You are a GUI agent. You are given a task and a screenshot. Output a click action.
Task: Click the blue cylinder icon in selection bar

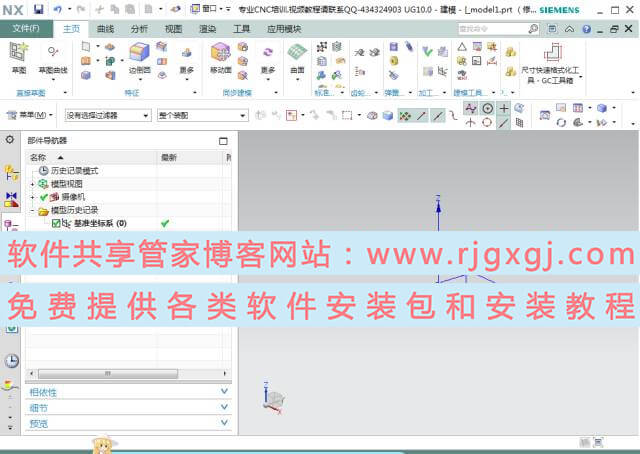pyautogui.click(x=388, y=116)
